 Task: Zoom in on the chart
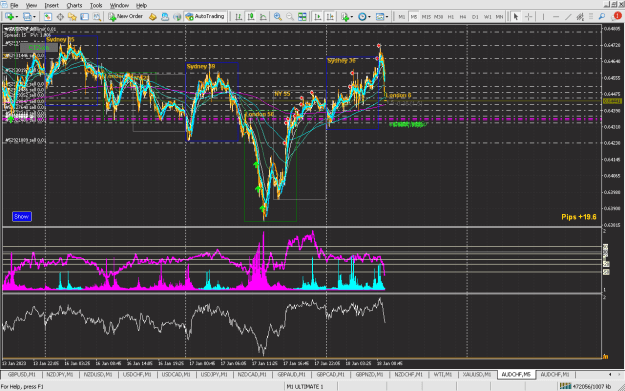tap(278, 17)
